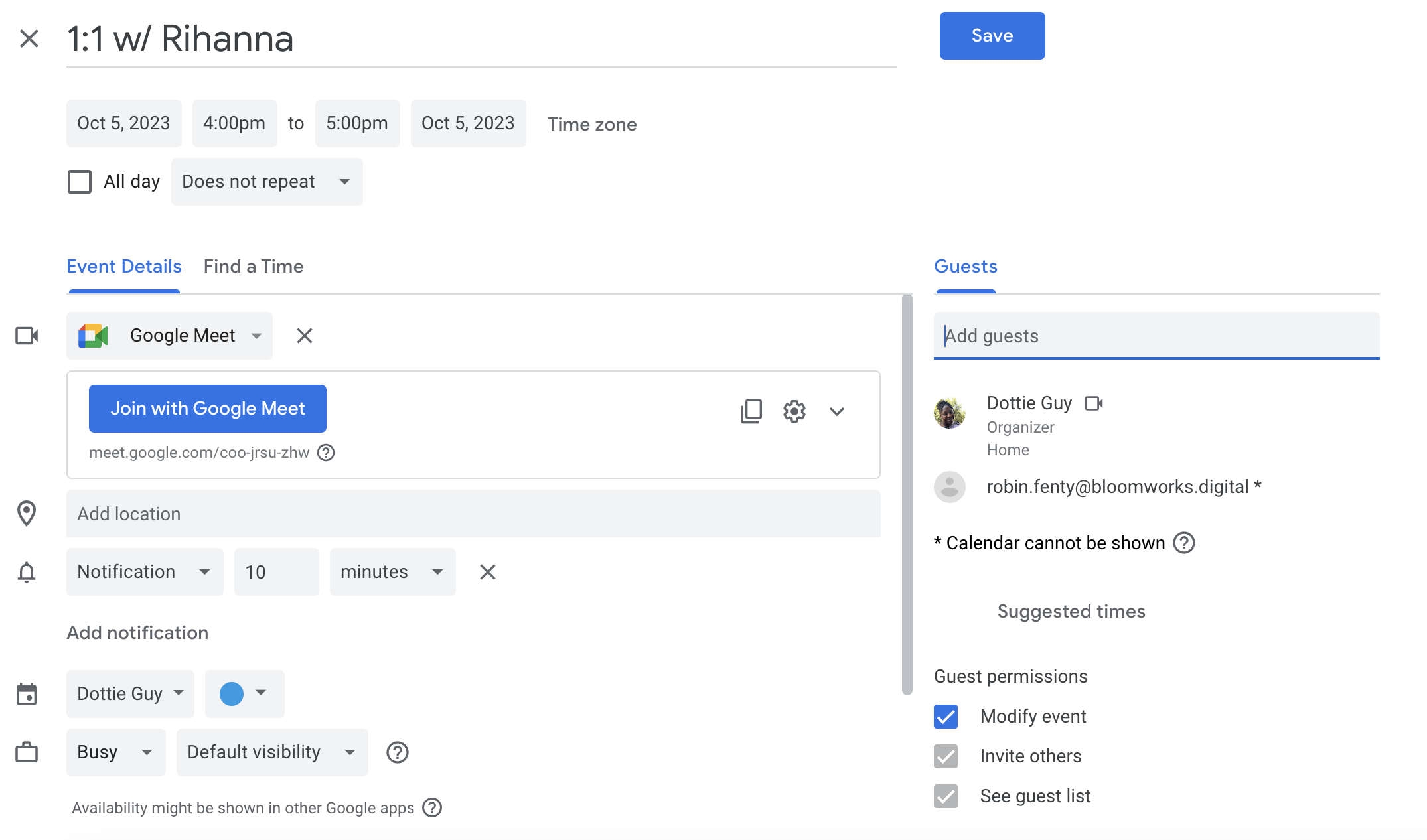The image size is (1427, 840).
Task: Click the 'Save' button
Action: (x=992, y=36)
